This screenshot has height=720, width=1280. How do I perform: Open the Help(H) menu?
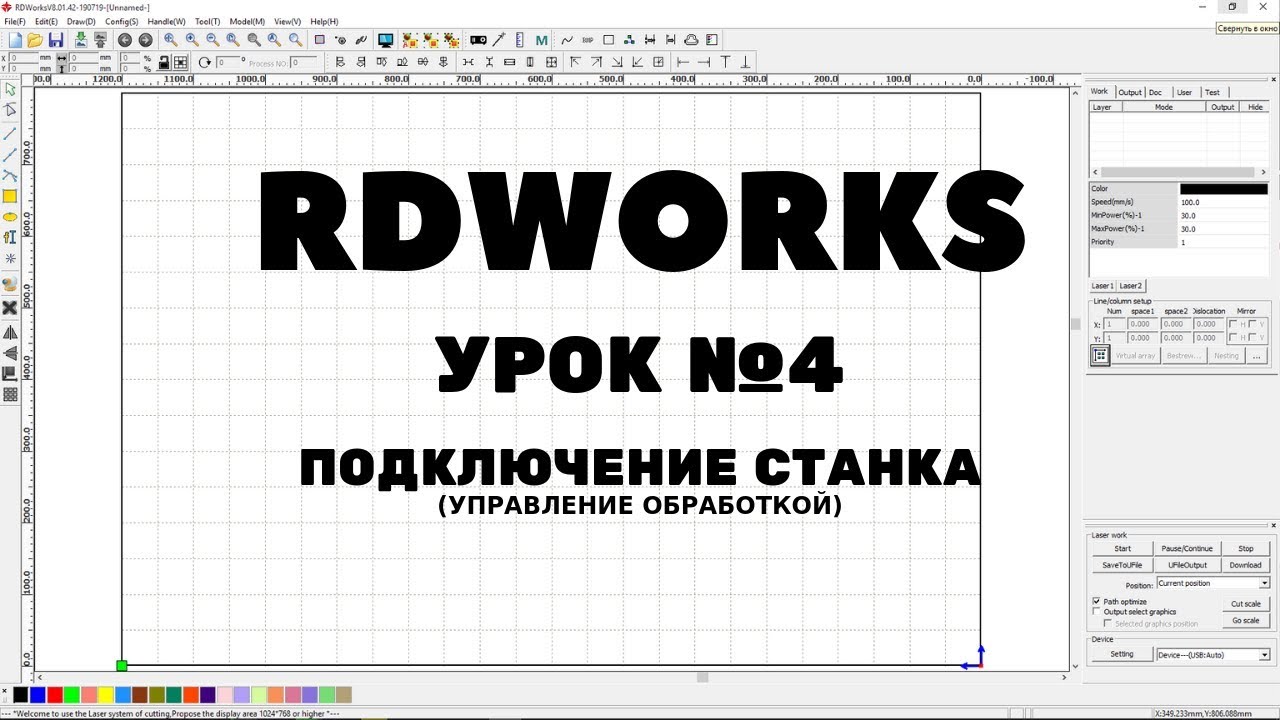[x=324, y=21]
